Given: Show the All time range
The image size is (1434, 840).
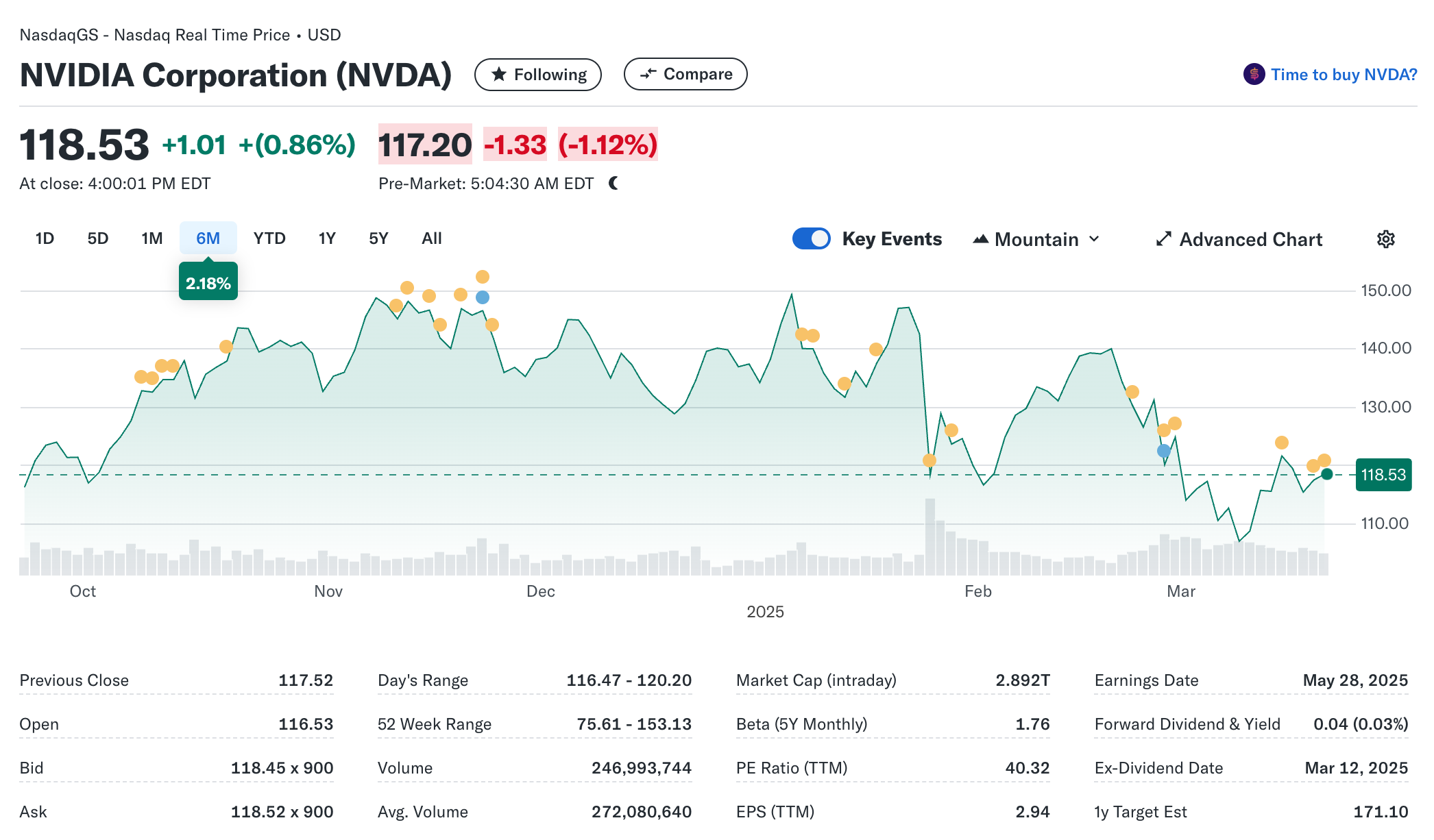Looking at the screenshot, I should point(432,238).
